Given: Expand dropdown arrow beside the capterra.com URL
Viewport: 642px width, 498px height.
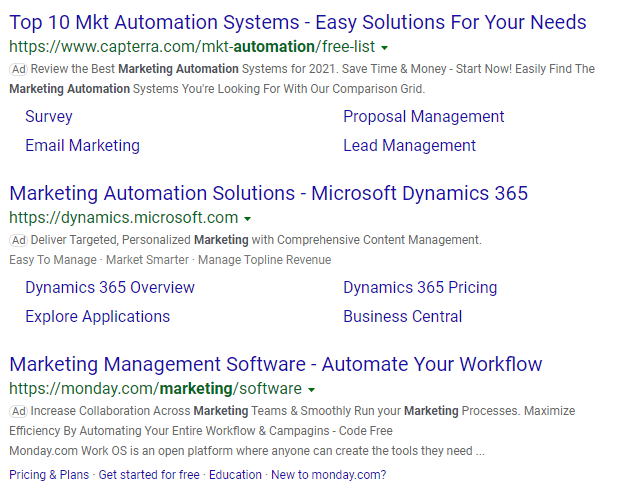Looking at the screenshot, I should click(x=384, y=48).
